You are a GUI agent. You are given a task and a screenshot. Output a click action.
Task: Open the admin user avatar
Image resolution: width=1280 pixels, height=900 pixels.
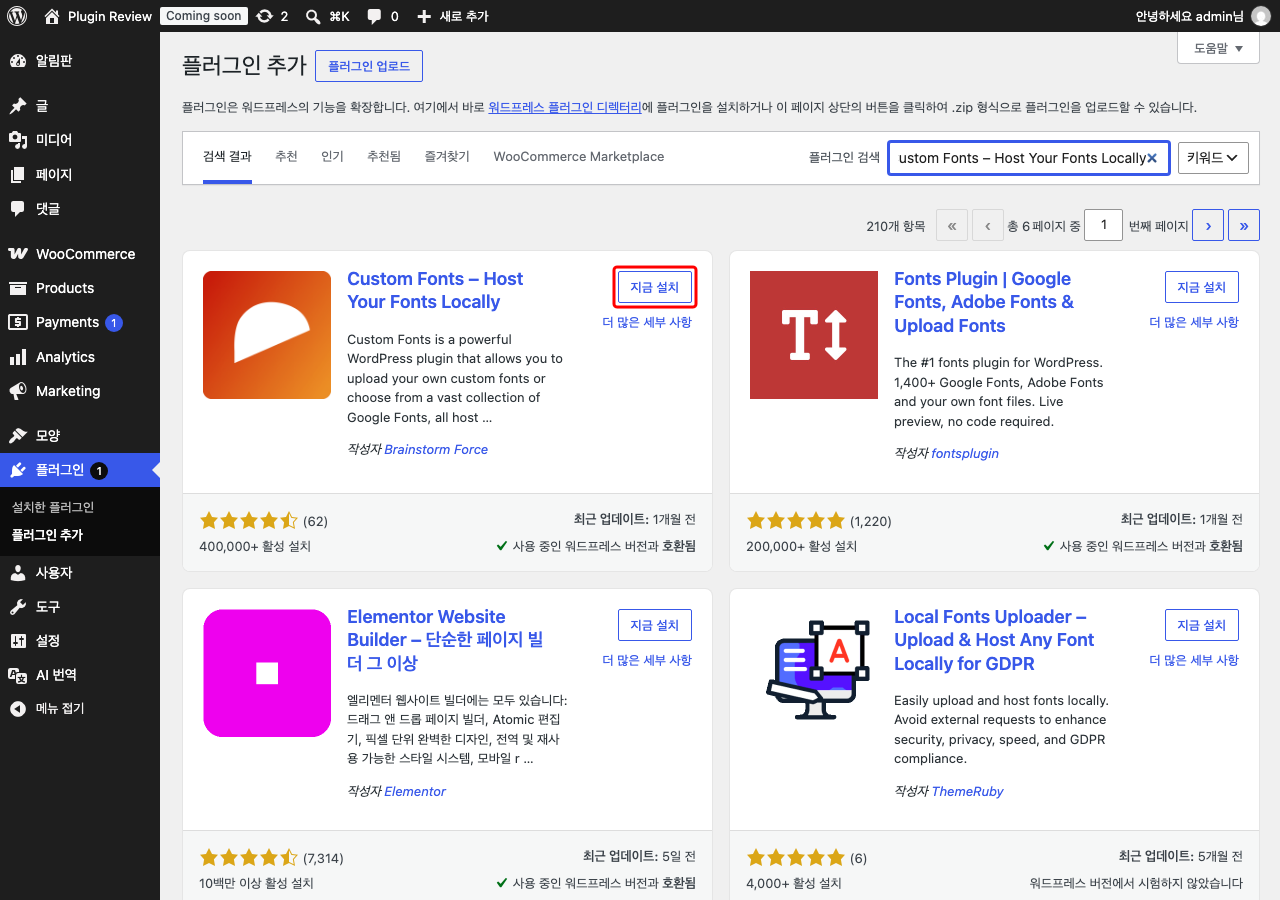1260,16
